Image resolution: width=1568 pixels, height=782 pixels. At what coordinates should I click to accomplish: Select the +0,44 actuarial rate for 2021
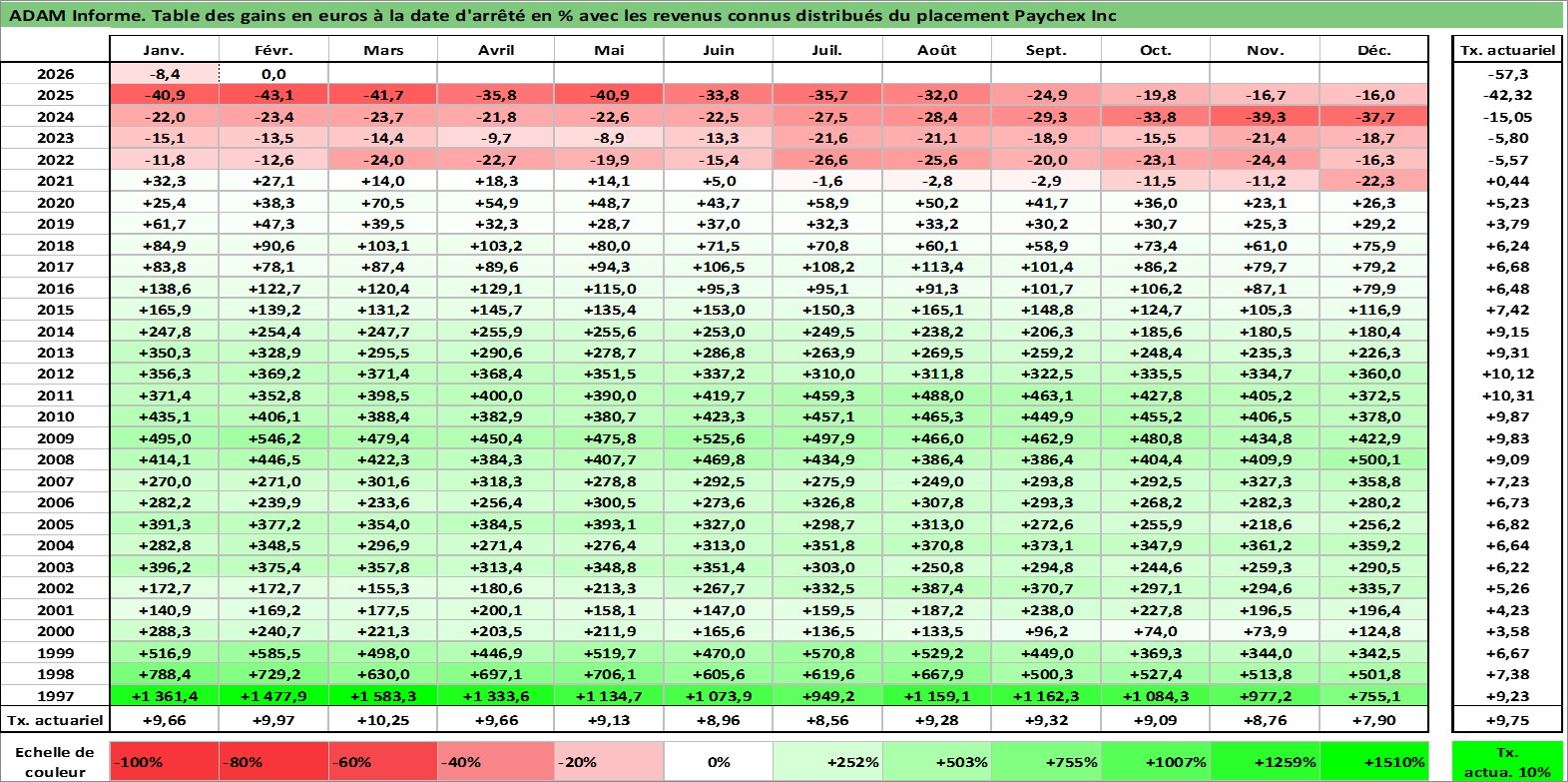coord(1507,181)
